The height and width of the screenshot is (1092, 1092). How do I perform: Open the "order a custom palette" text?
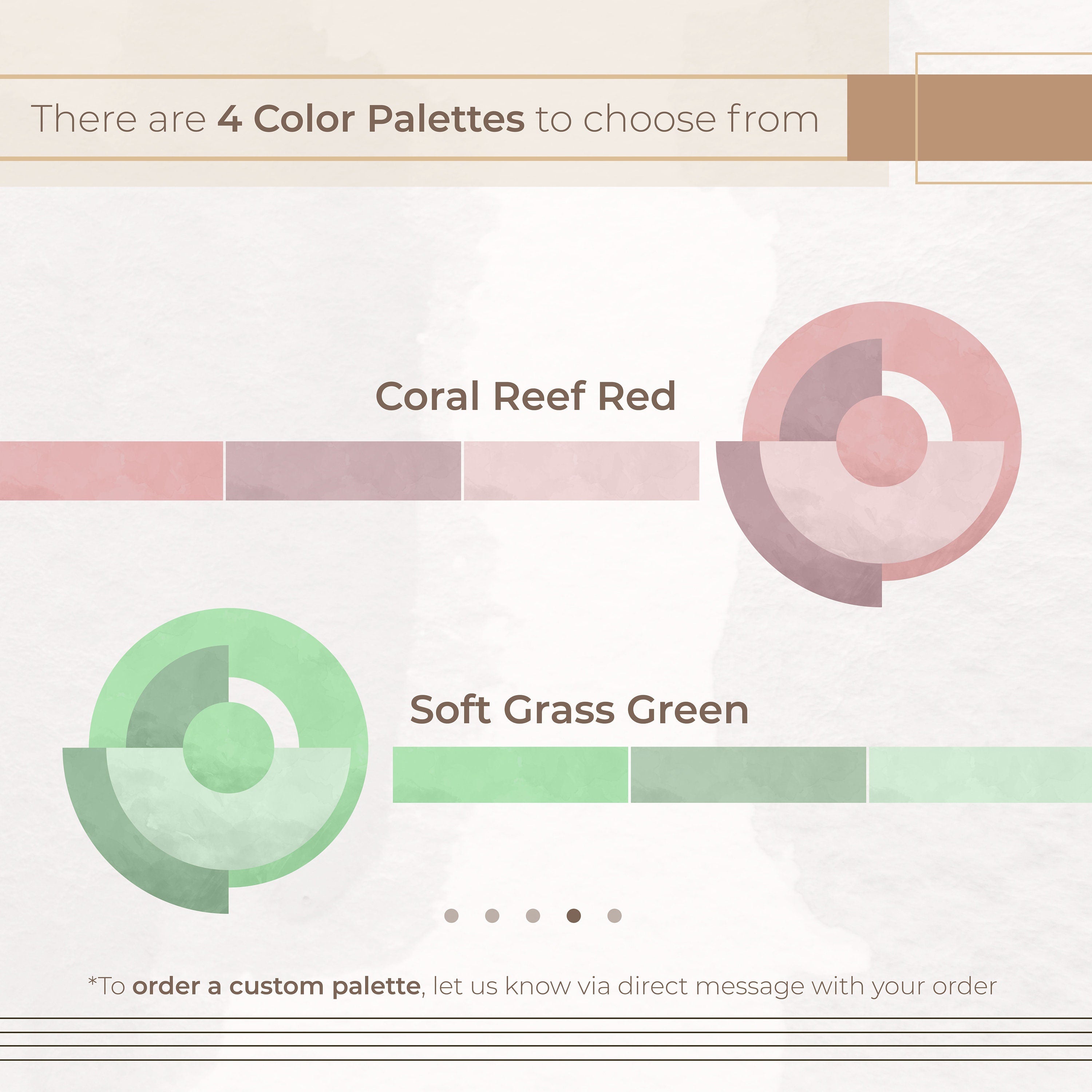(x=276, y=986)
